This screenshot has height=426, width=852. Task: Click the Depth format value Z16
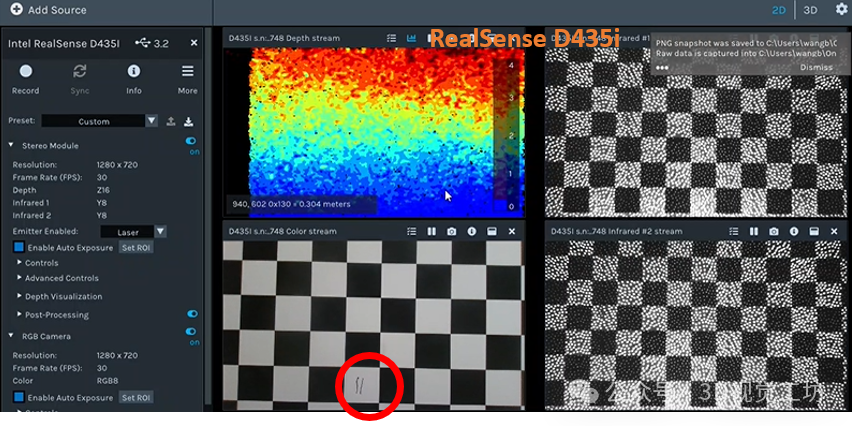coord(102,190)
